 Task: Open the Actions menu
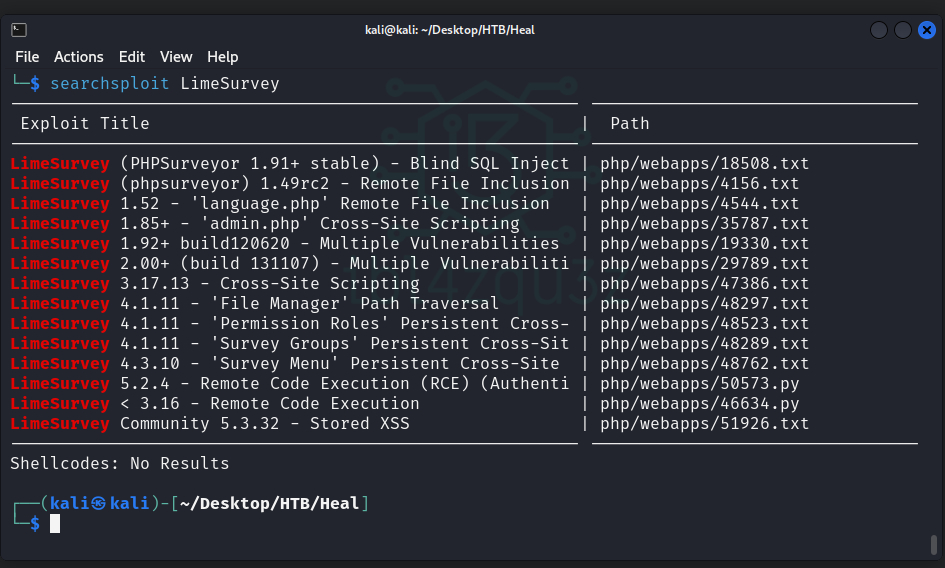click(x=78, y=57)
